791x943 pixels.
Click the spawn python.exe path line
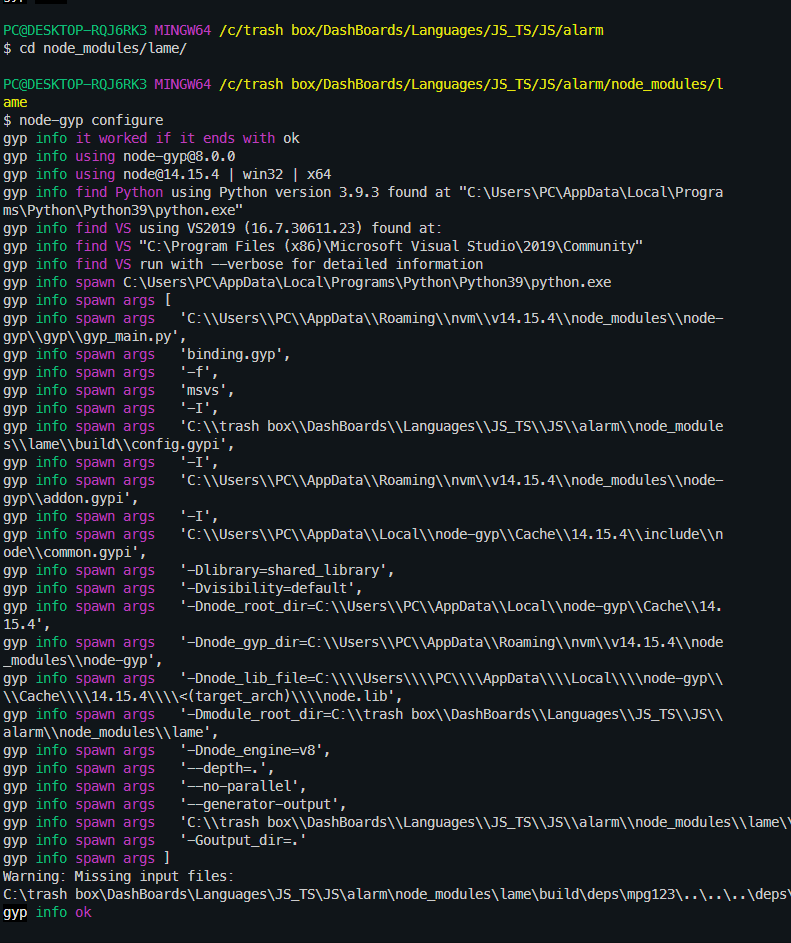(x=307, y=283)
